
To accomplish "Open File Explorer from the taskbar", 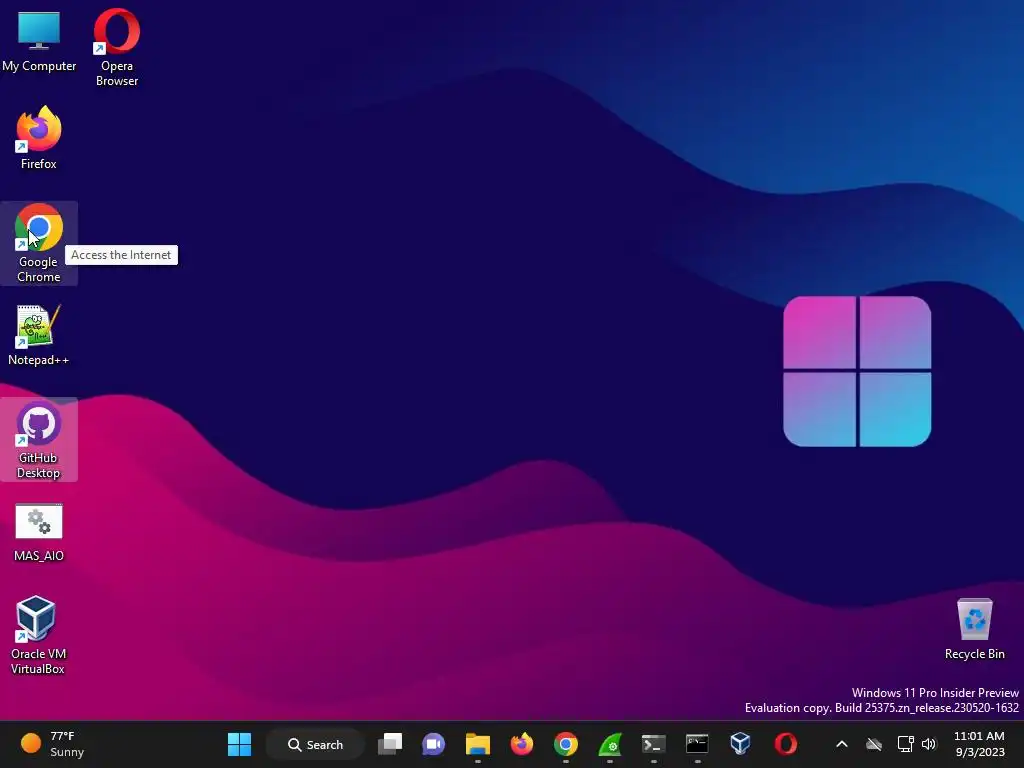I will 477,744.
